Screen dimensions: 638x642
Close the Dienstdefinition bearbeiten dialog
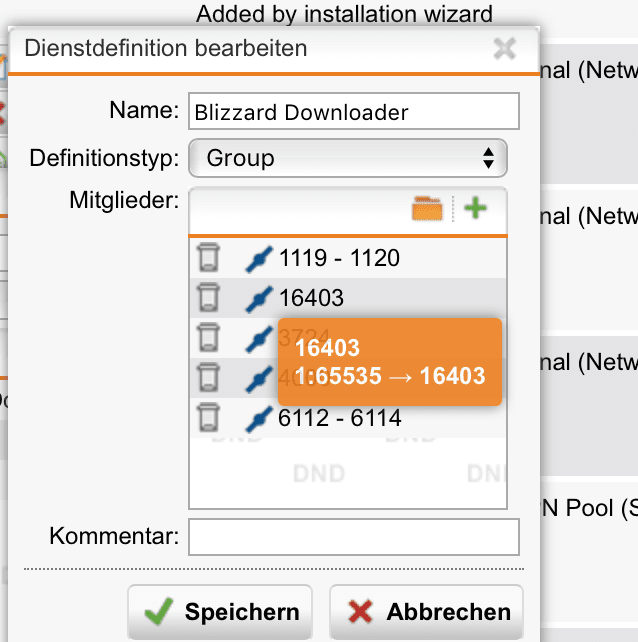coord(505,49)
